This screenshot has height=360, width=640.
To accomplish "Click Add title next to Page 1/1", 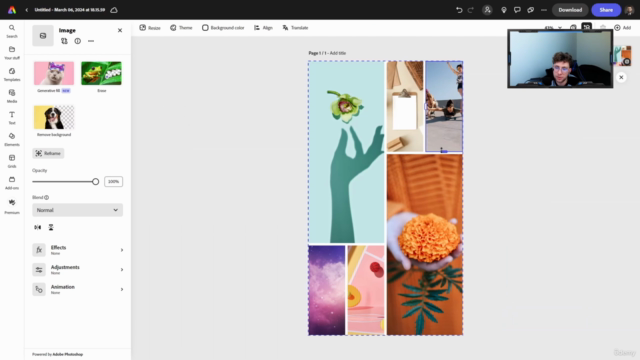I will [338, 53].
